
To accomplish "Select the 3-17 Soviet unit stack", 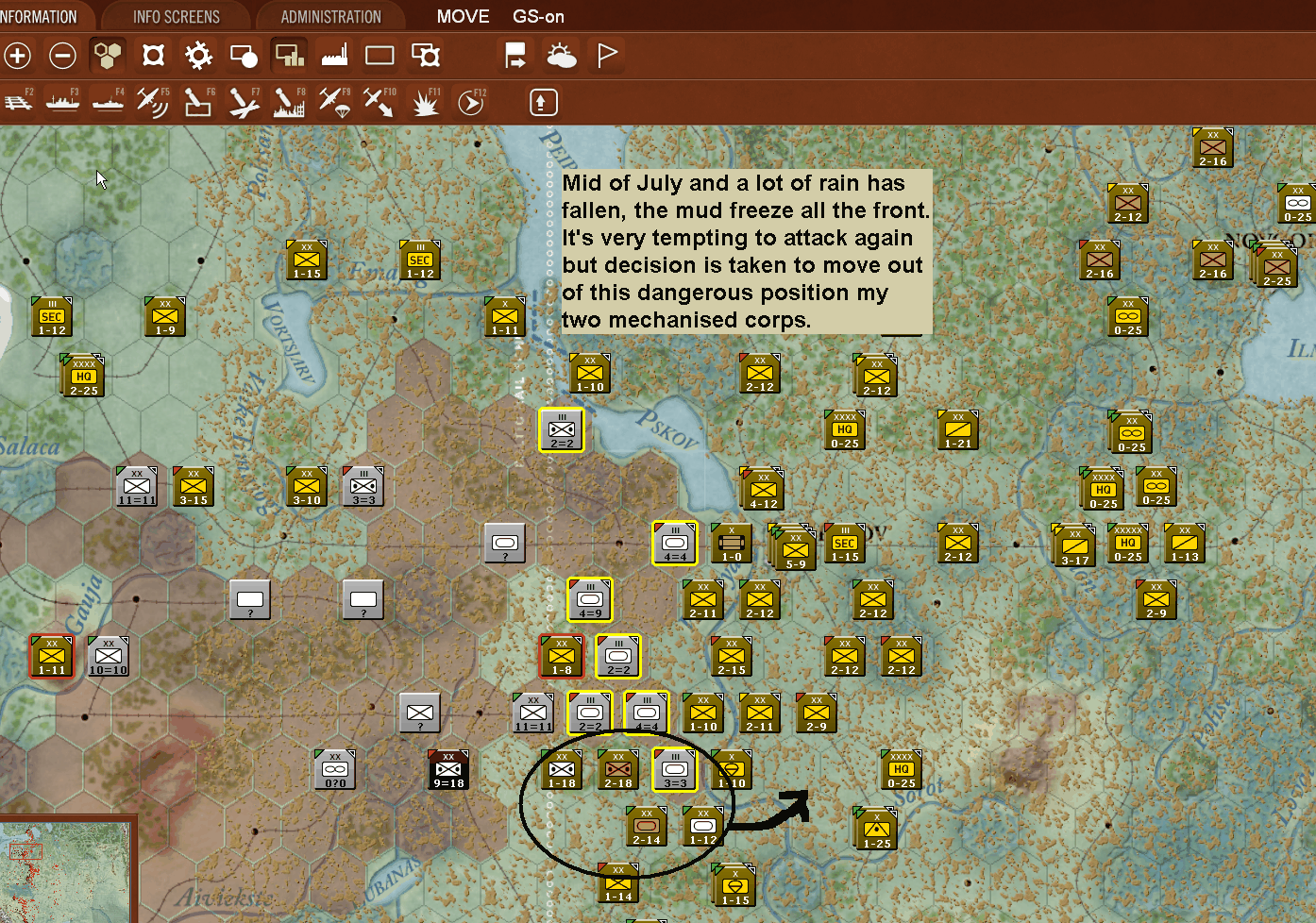I will pos(1074,545).
